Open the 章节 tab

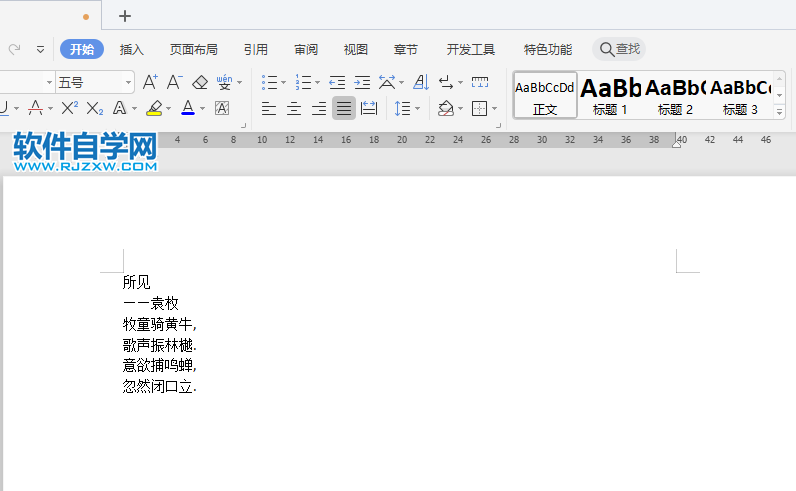(x=405, y=49)
